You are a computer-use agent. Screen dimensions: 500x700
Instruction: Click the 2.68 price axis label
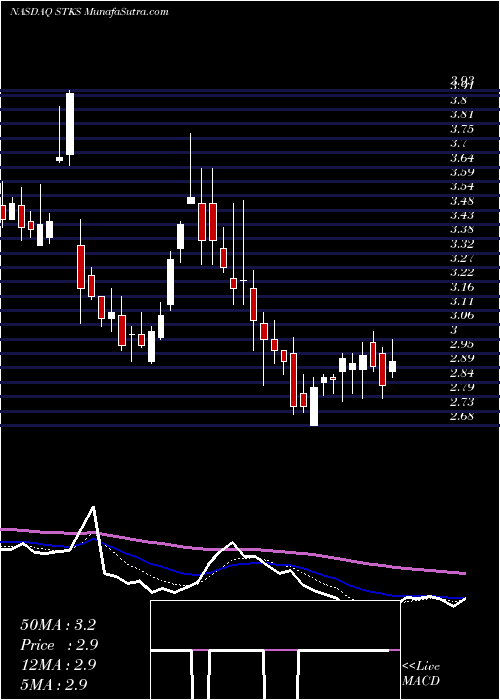point(462,417)
